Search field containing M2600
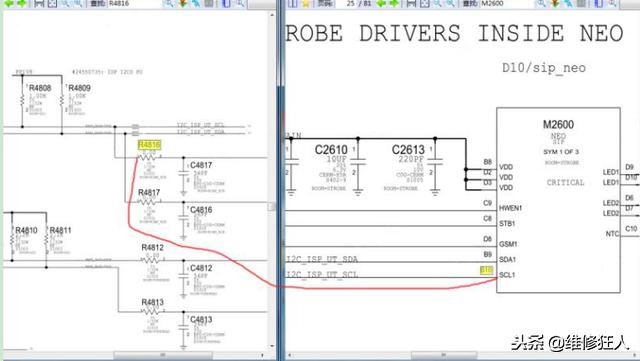640x361 pixels. (507, 3)
